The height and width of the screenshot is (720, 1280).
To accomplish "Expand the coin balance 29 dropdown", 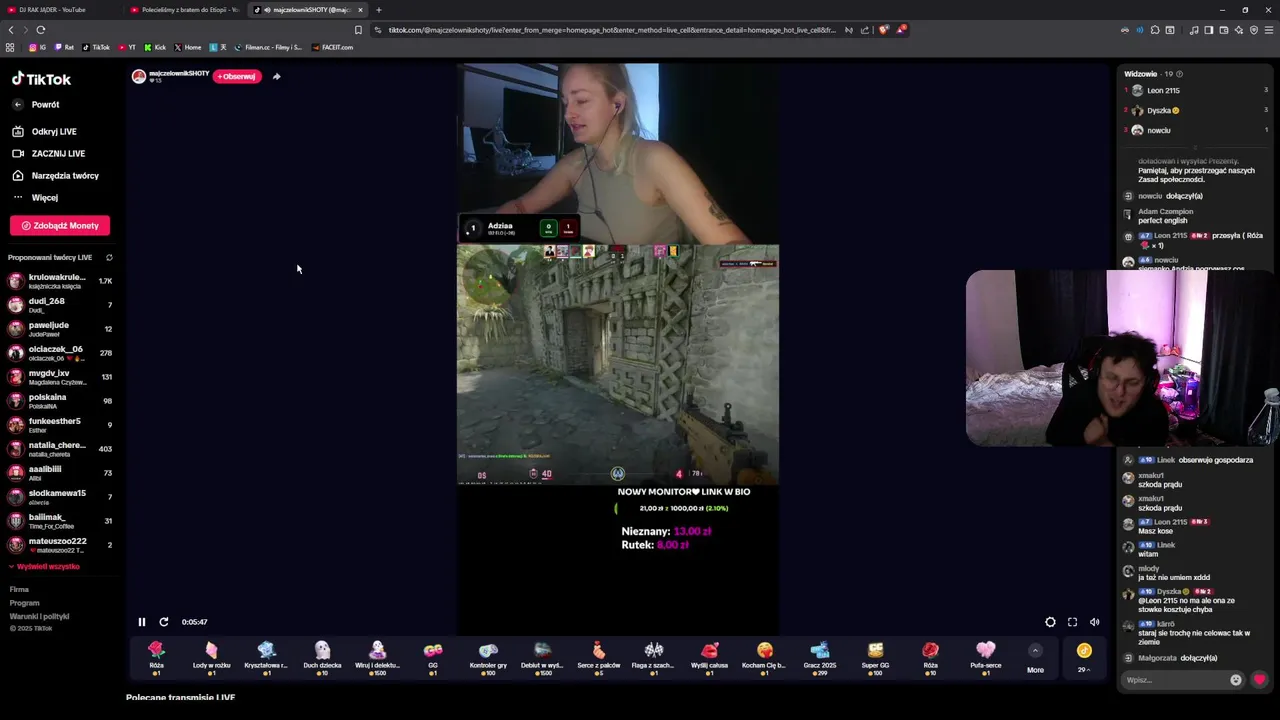I will pyautogui.click(x=1084, y=658).
